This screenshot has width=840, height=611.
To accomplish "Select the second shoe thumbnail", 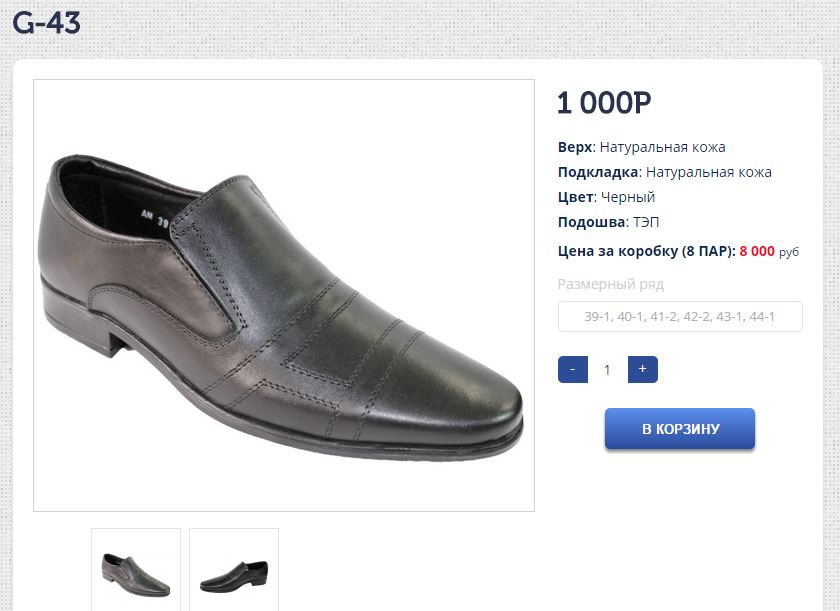I will (x=234, y=572).
